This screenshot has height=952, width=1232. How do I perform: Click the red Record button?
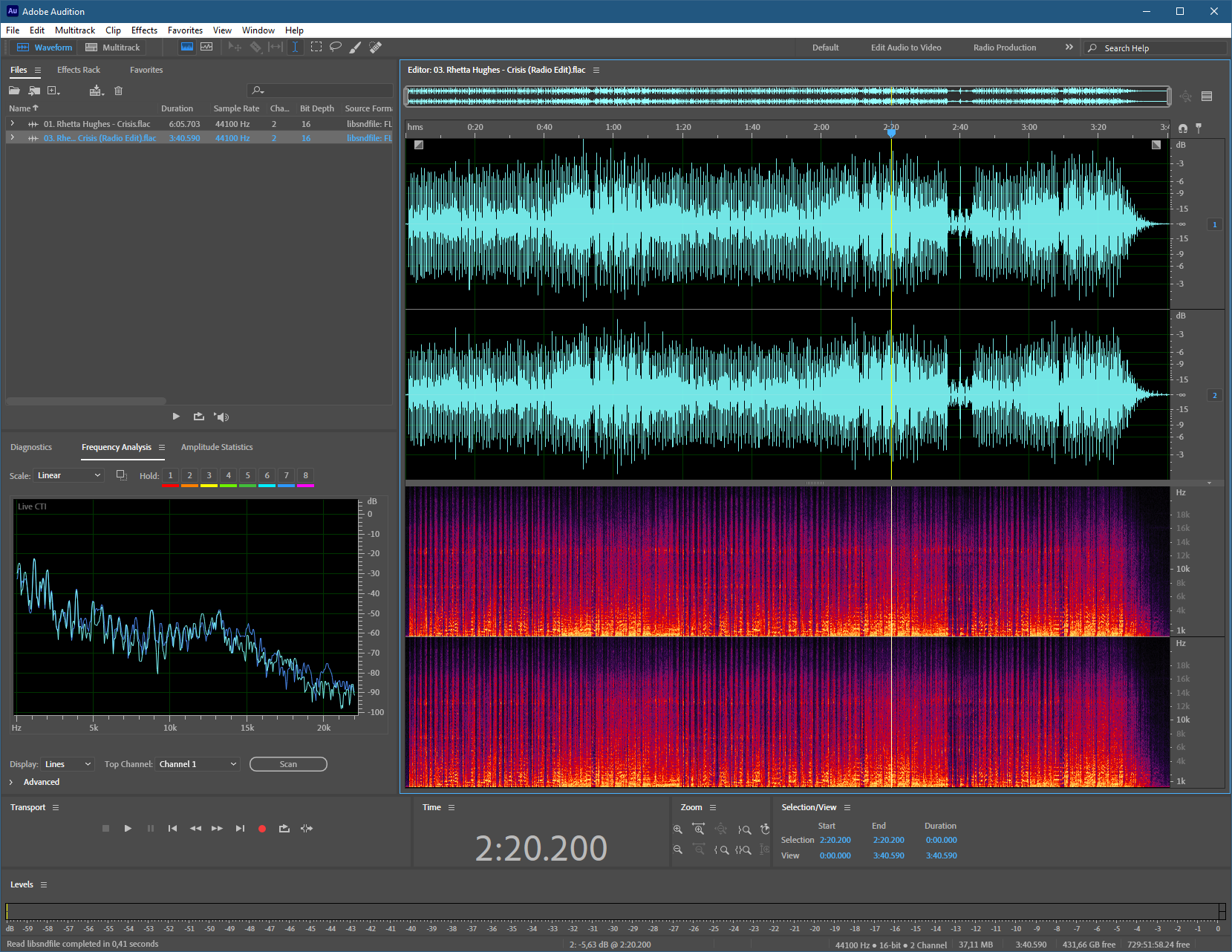click(262, 829)
